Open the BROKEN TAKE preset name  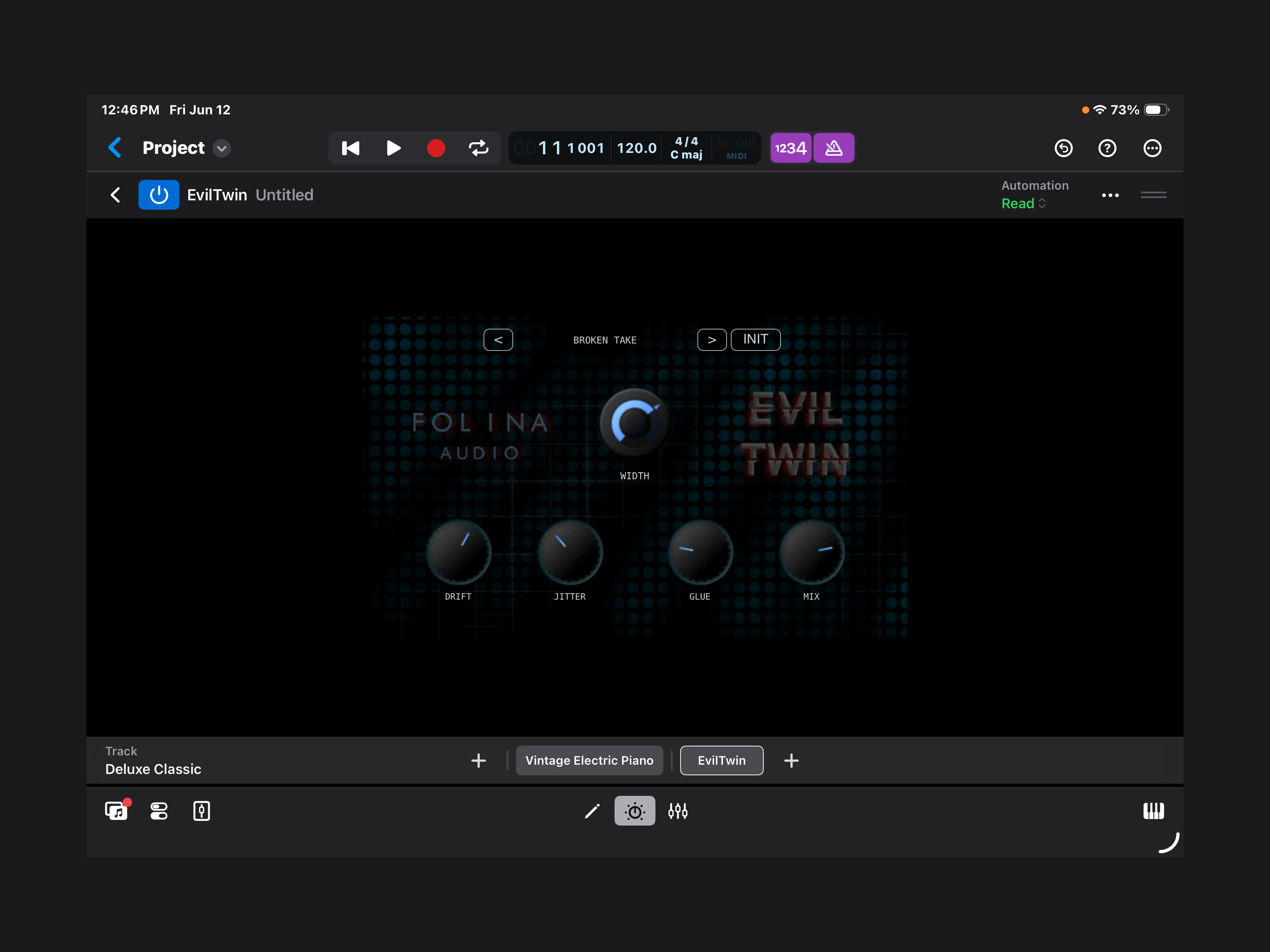605,340
